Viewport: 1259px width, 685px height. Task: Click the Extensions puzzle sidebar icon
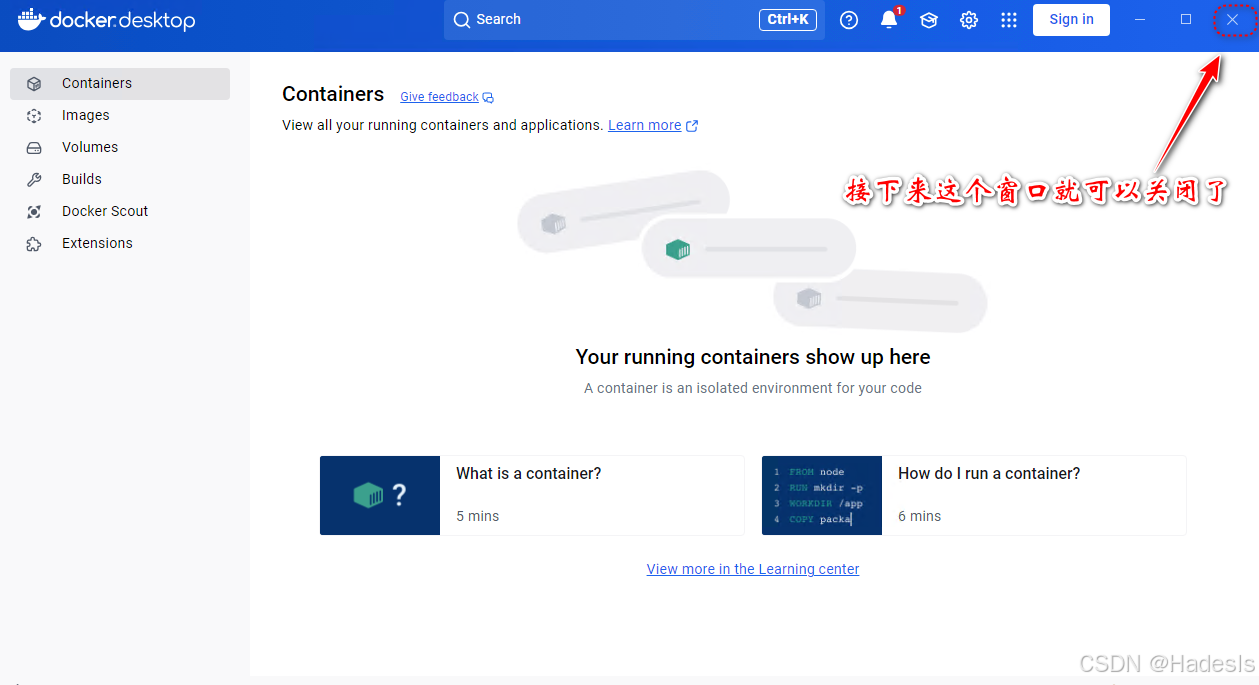coord(34,244)
